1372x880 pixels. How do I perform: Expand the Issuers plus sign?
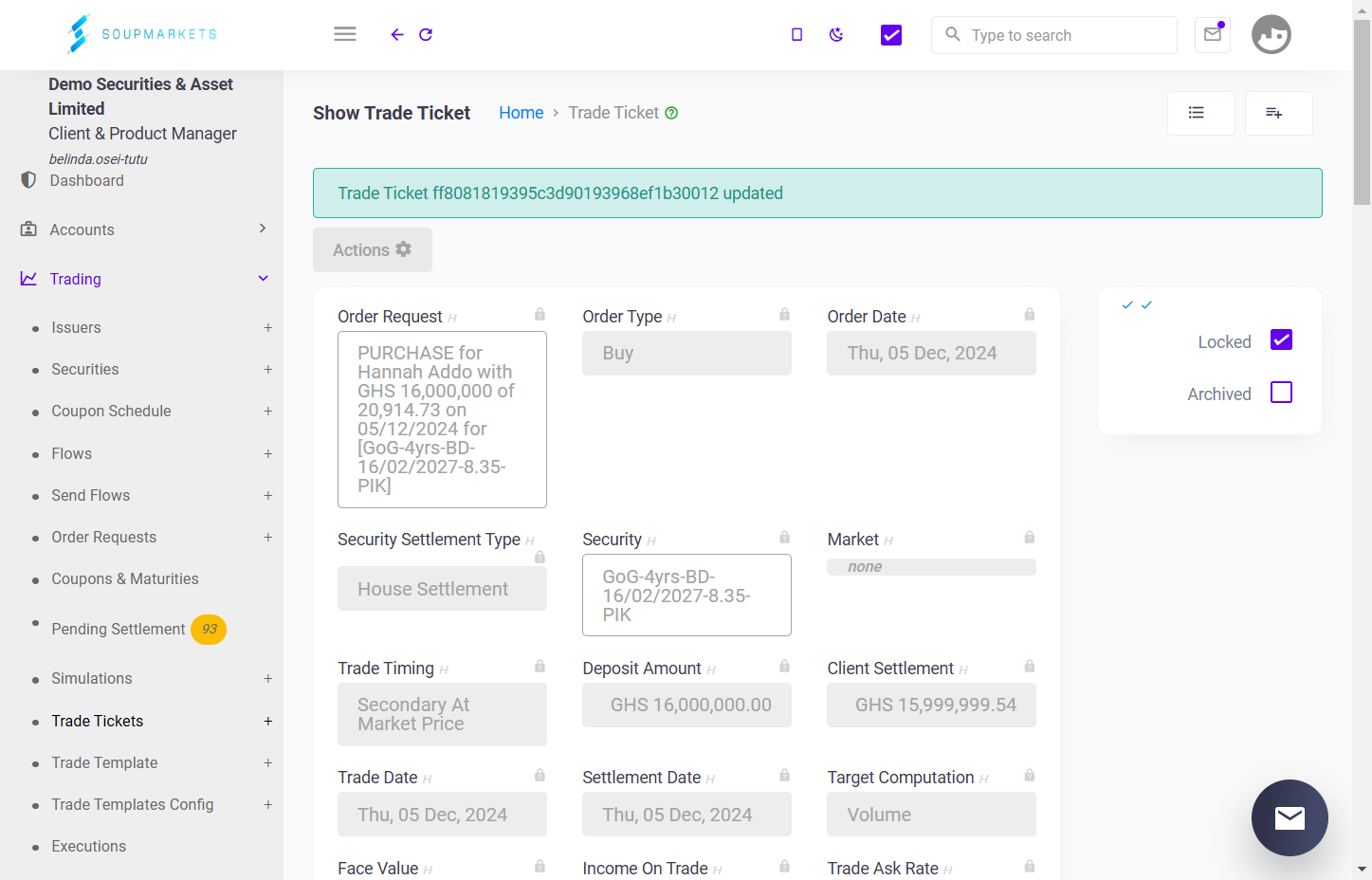click(268, 328)
